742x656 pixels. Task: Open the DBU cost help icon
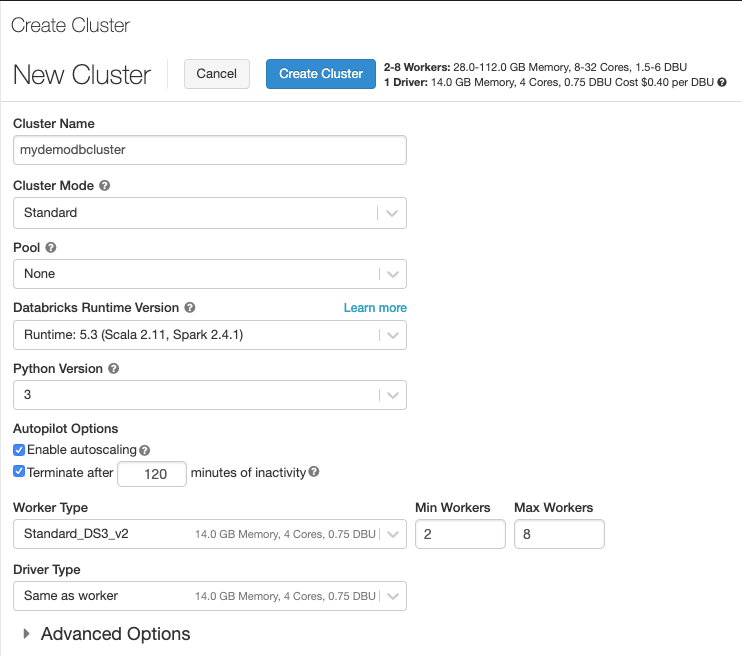coord(722,82)
